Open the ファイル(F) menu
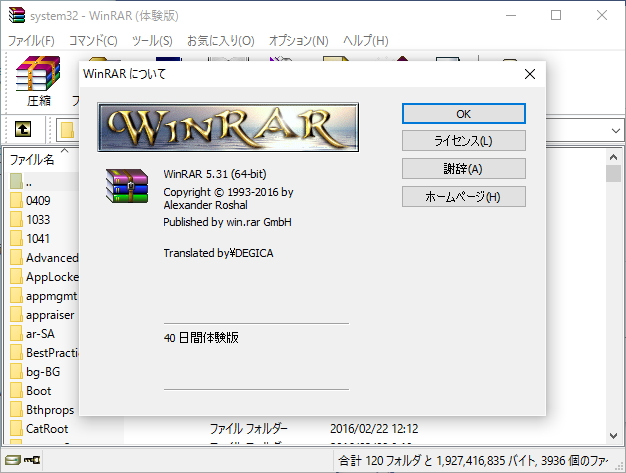This screenshot has height=473, width=626. pos(31,41)
